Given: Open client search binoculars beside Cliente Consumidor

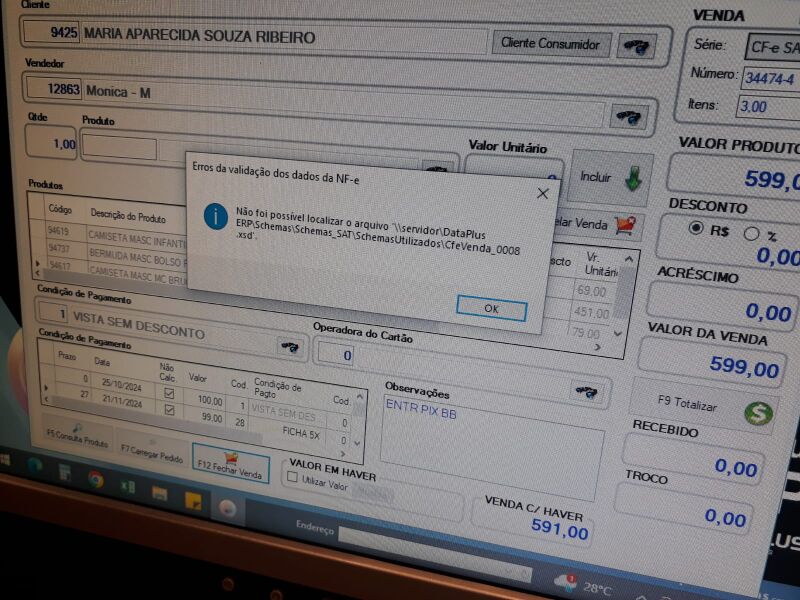Looking at the screenshot, I should pyautogui.click(x=636, y=47).
